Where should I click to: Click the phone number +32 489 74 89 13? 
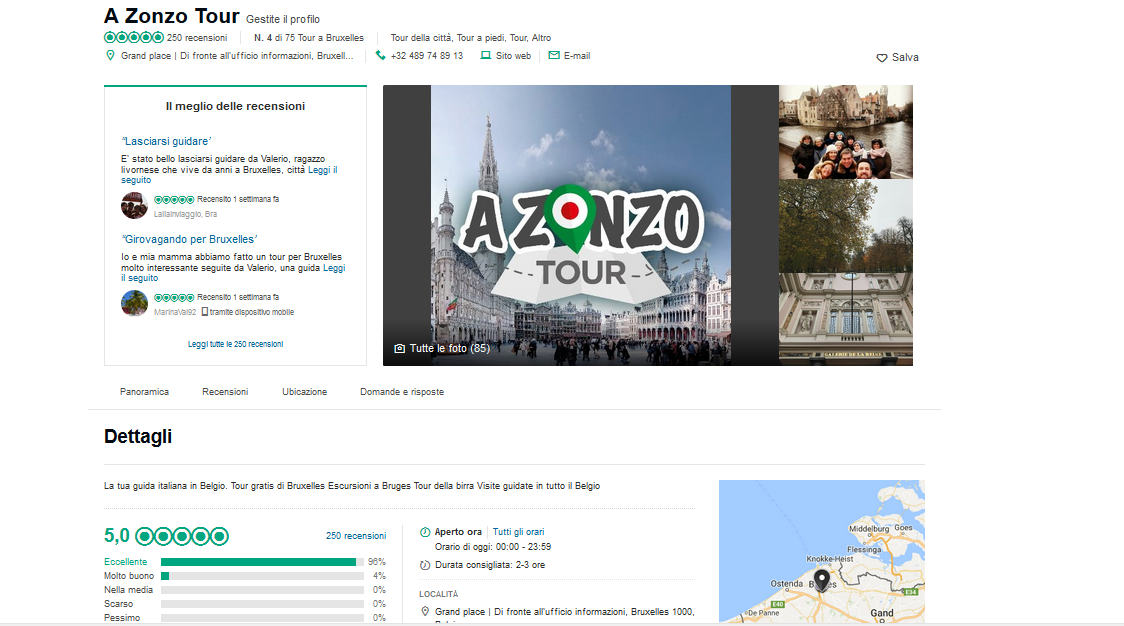coord(427,55)
